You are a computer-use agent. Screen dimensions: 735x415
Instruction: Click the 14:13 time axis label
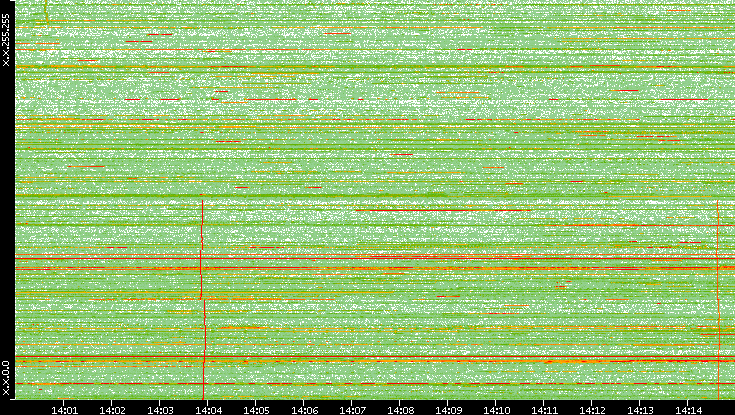point(641,410)
